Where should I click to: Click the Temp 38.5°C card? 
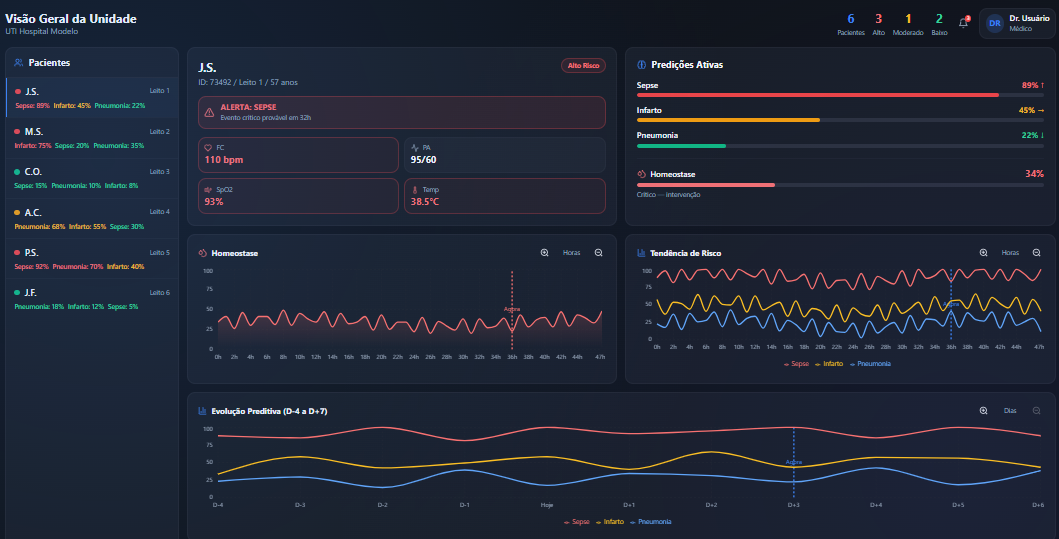[x=505, y=196]
